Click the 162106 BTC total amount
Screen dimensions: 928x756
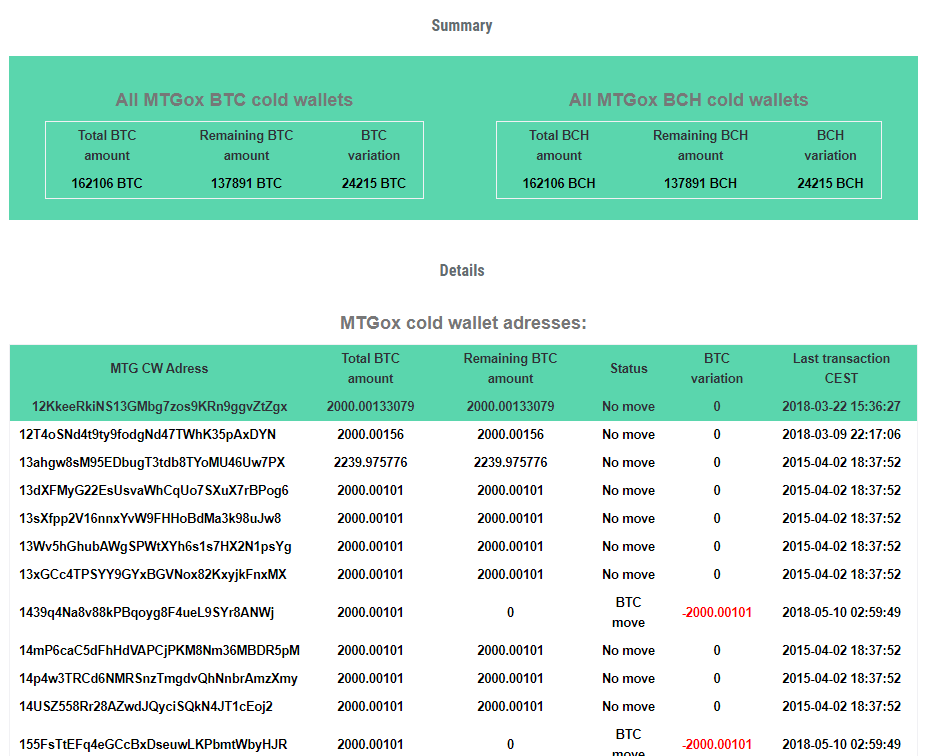pyautogui.click(x=107, y=184)
